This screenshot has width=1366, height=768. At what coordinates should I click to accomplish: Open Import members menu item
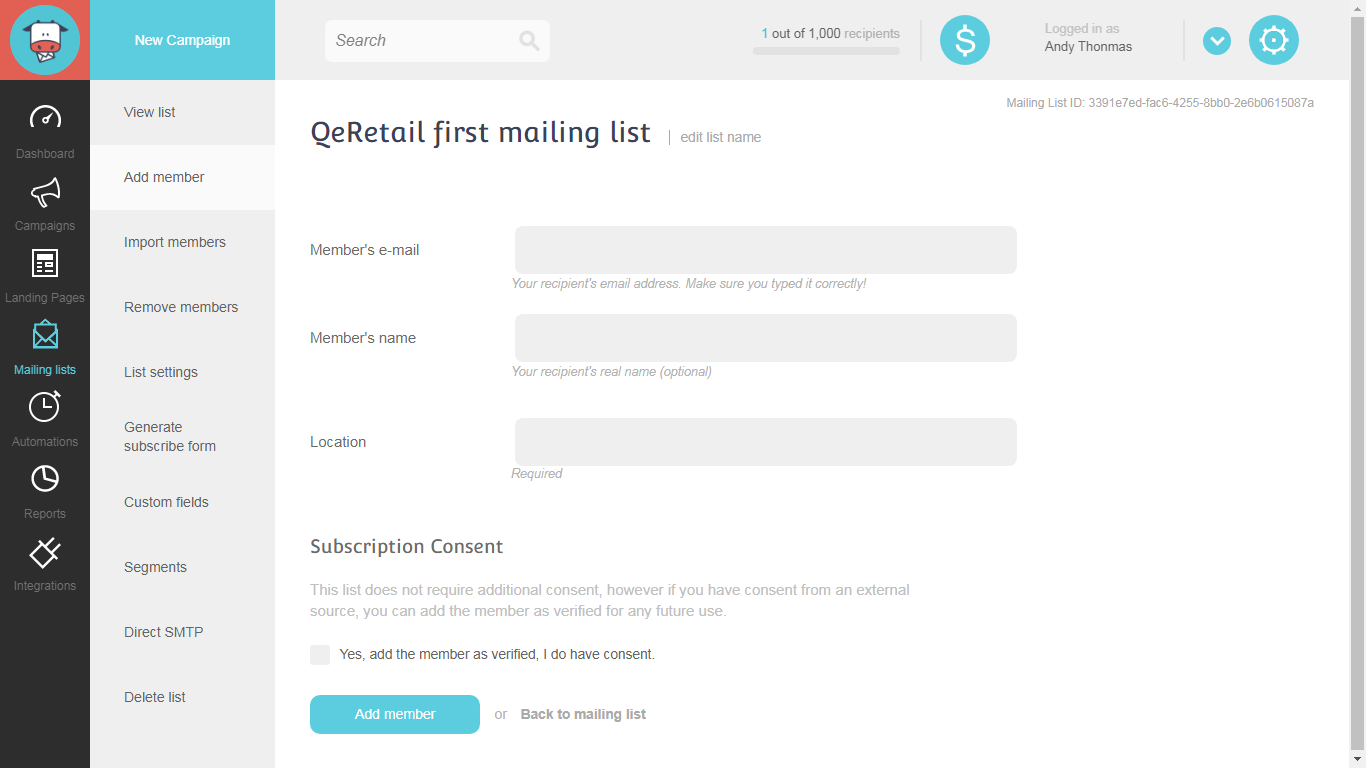(x=175, y=242)
